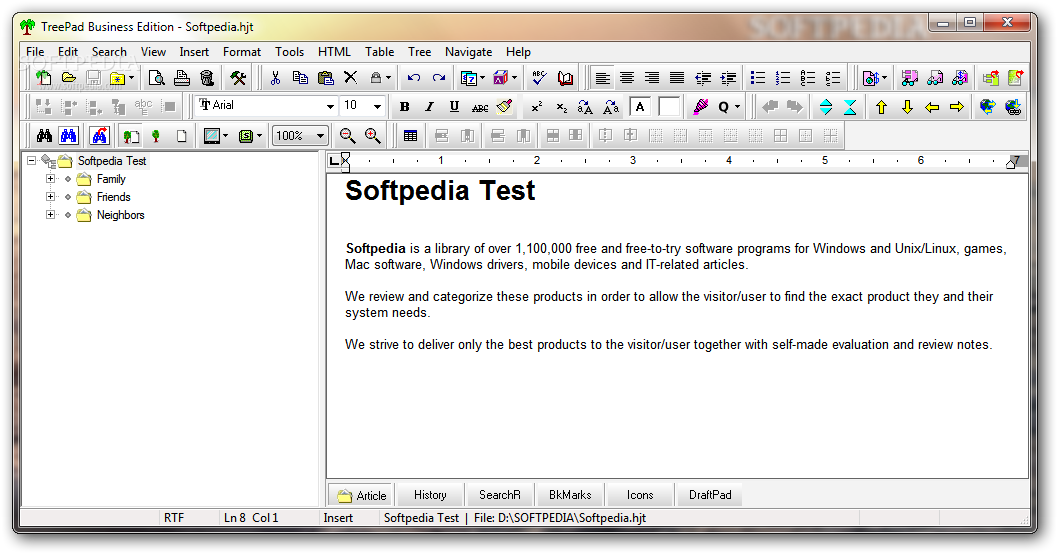Expand the Family tree node

(50, 179)
